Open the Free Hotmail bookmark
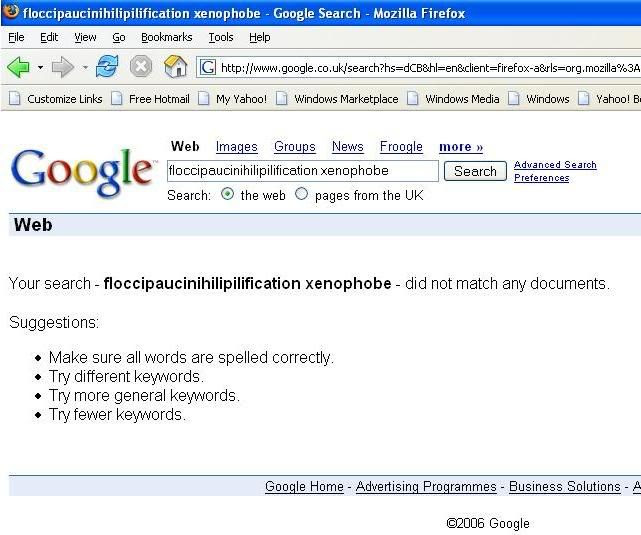 point(150,99)
